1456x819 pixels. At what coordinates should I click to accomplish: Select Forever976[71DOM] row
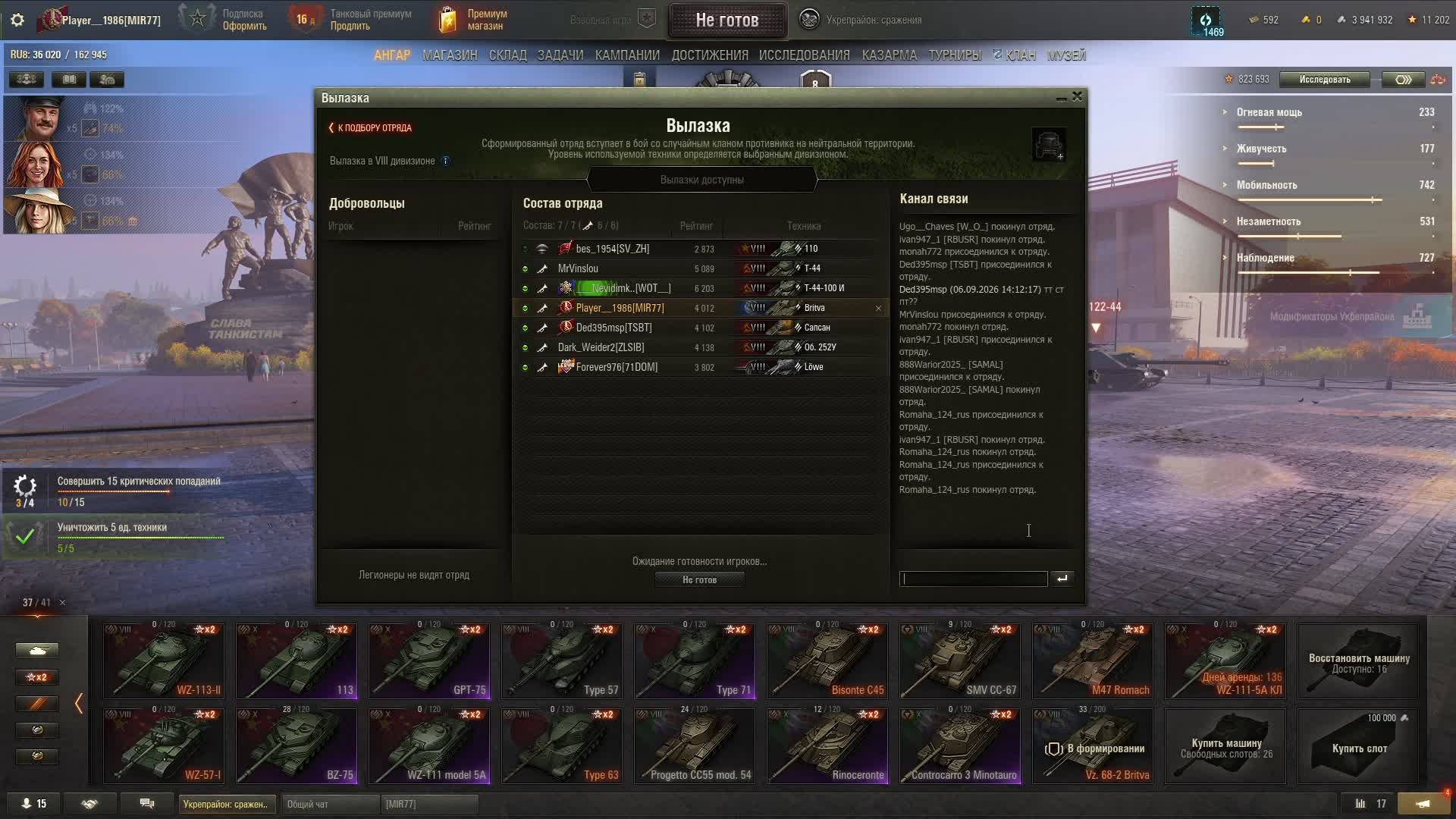[x=701, y=367]
